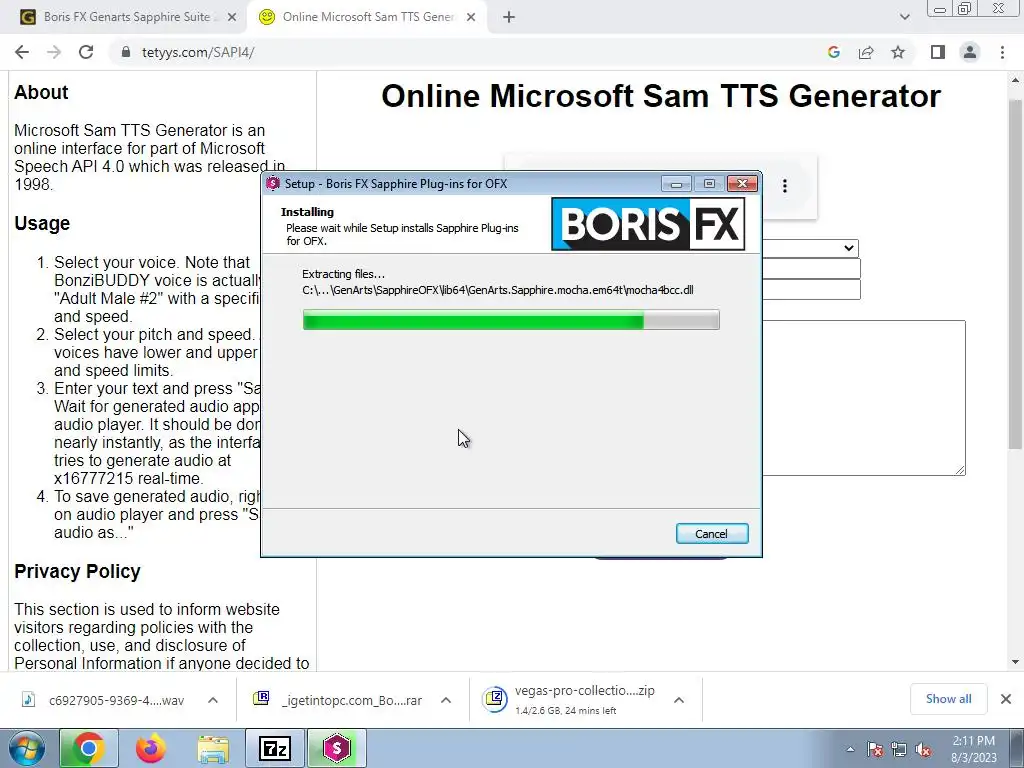
Task: Open the Chrome side panel icon
Action: [938, 52]
